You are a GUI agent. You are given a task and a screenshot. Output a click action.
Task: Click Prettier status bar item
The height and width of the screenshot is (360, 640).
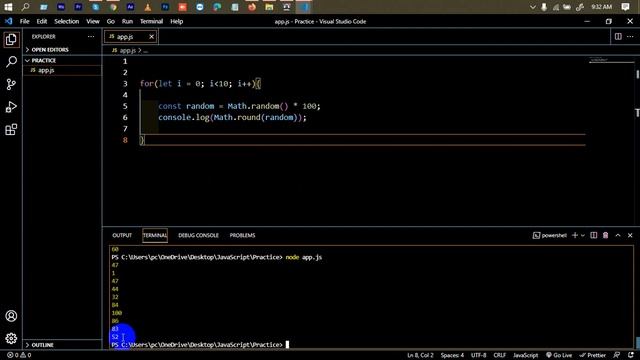pyautogui.click(x=592, y=355)
